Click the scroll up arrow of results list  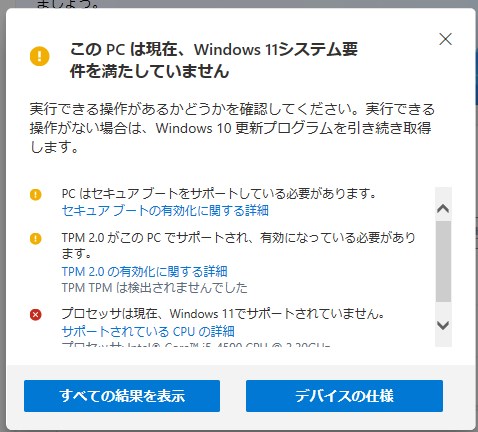pyautogui.click(x=443, y=209)
